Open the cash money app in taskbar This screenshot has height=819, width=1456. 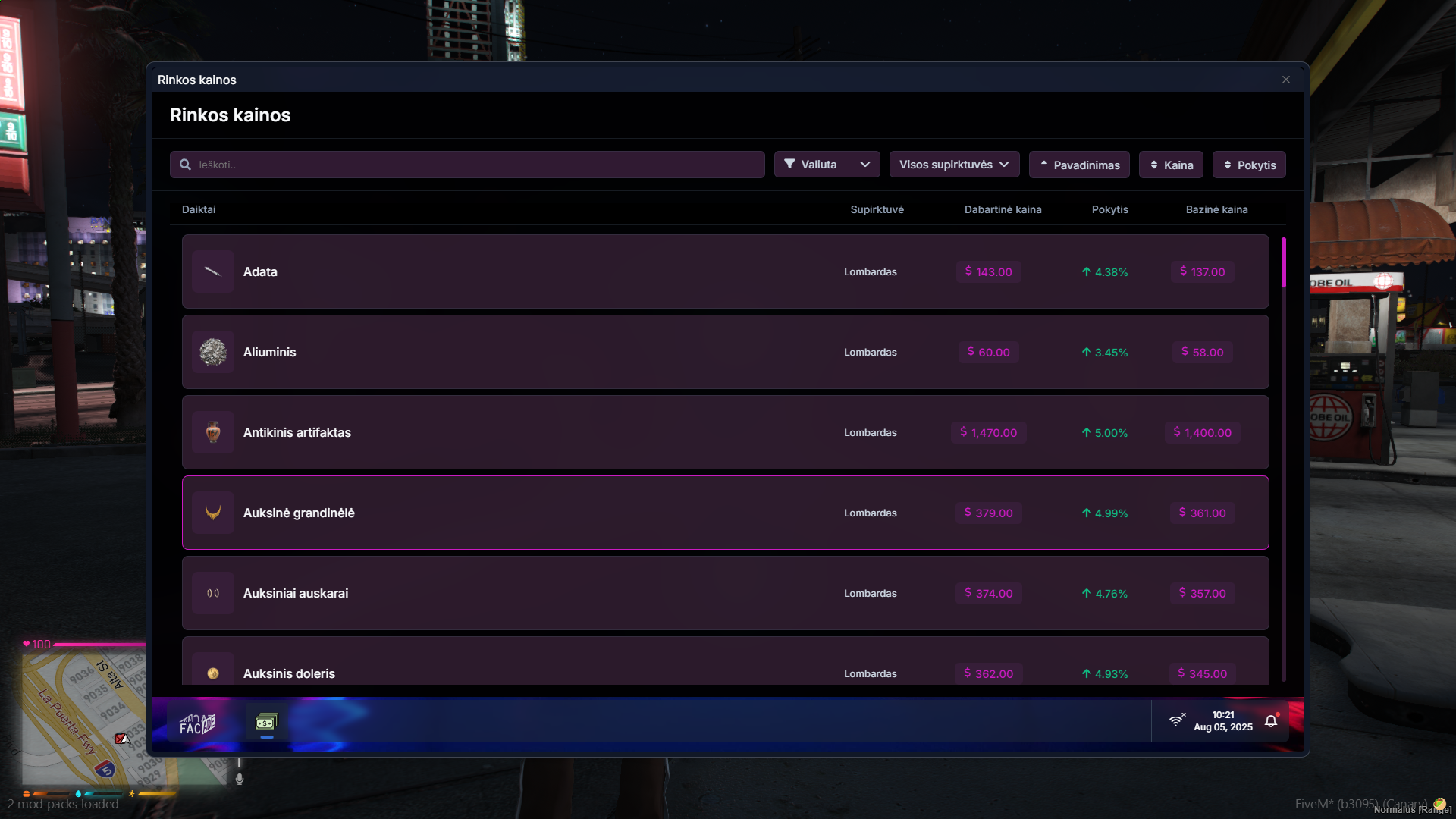tap(266, 722)
